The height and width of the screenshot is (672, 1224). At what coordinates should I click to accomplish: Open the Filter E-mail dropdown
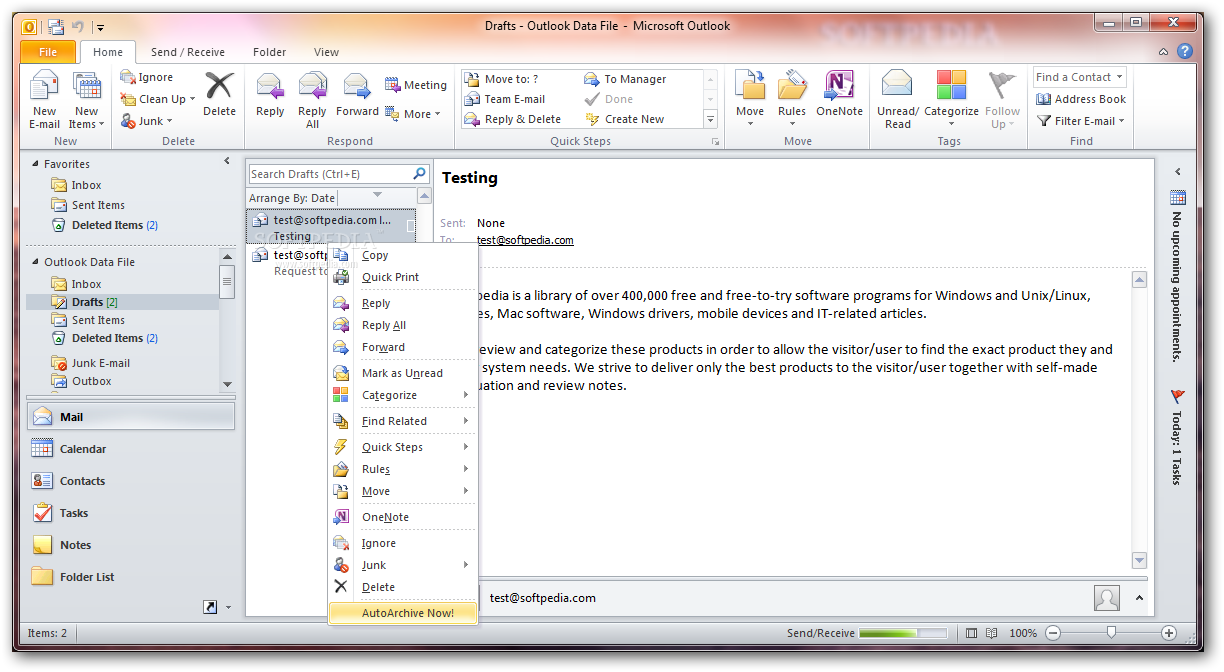pyautogui.click(x=1081, y=121)
